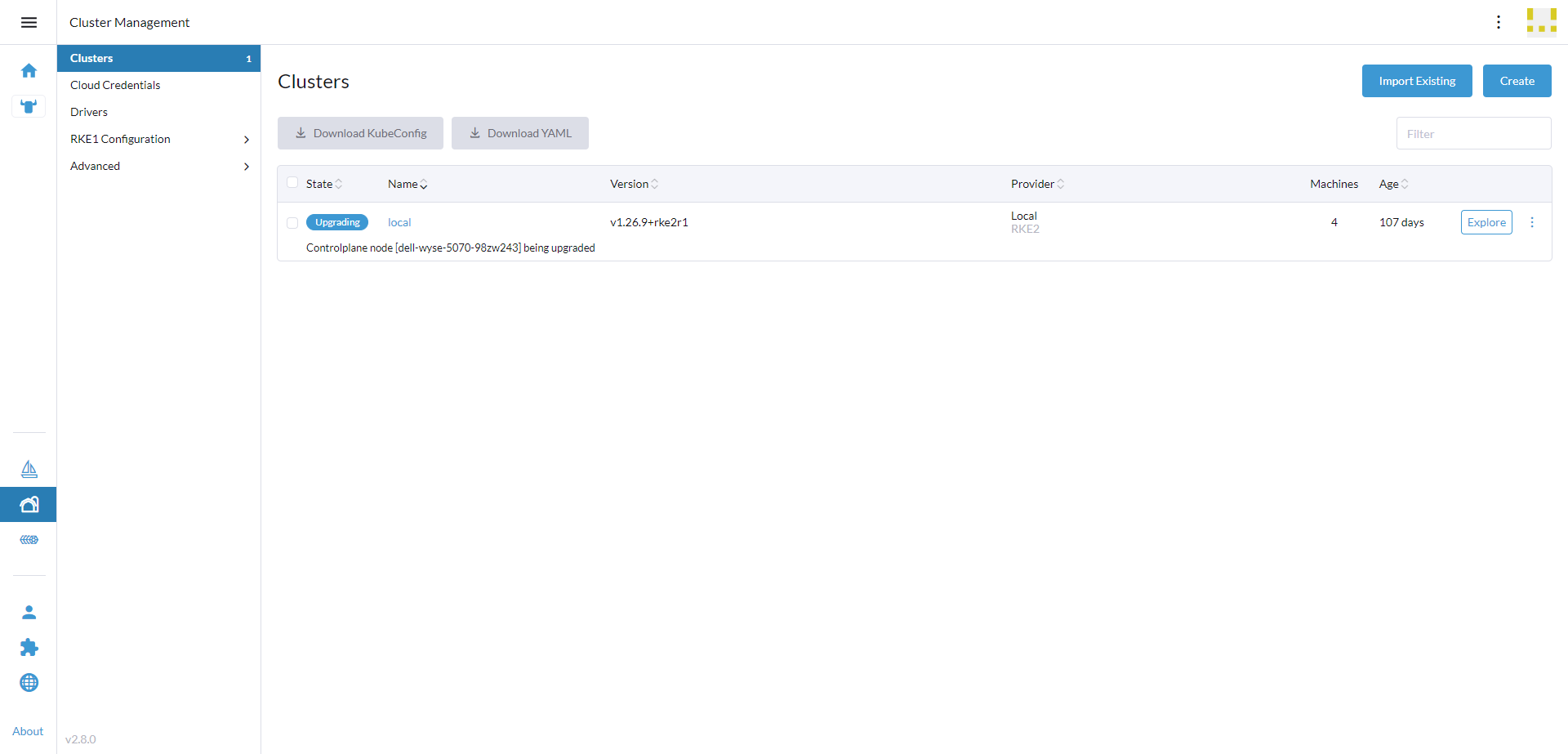Open the local cluster bull icon
The image size is (1568, 754).
click(29, 106)
